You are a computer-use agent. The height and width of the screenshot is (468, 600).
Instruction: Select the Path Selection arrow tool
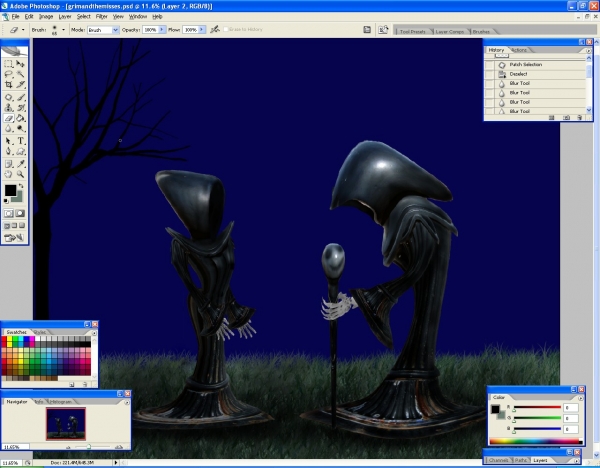[x=8, y=141]
